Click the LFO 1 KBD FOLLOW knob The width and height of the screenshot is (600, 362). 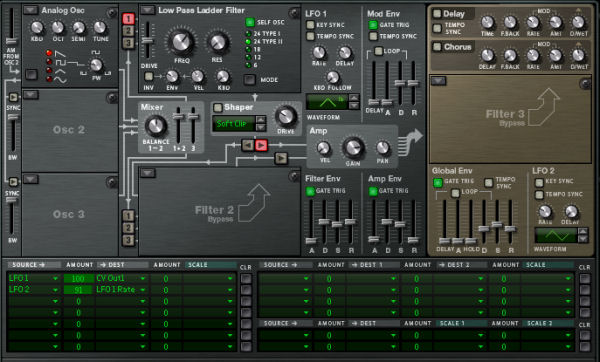coord(333,77)
